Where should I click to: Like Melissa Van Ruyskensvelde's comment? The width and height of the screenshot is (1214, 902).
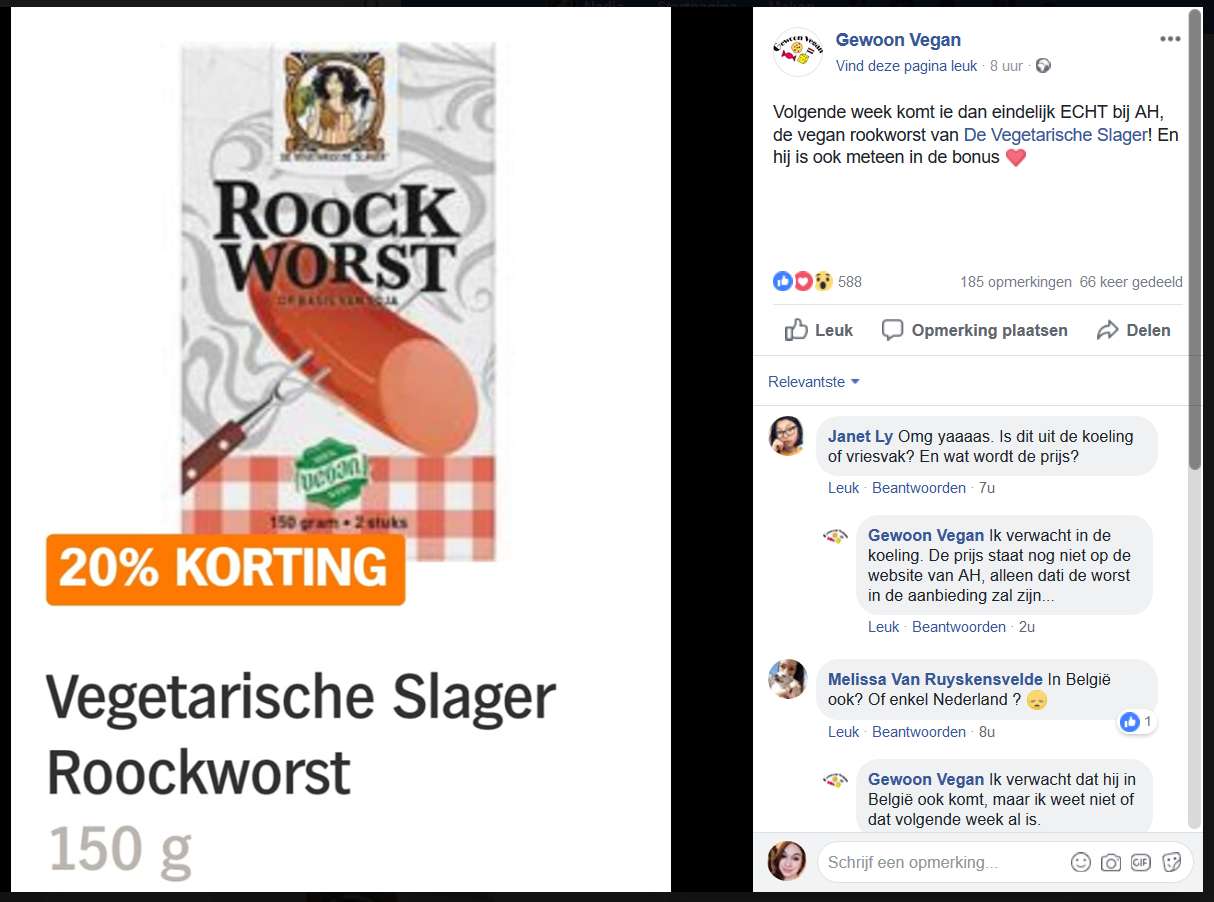[x=844, y=732]
